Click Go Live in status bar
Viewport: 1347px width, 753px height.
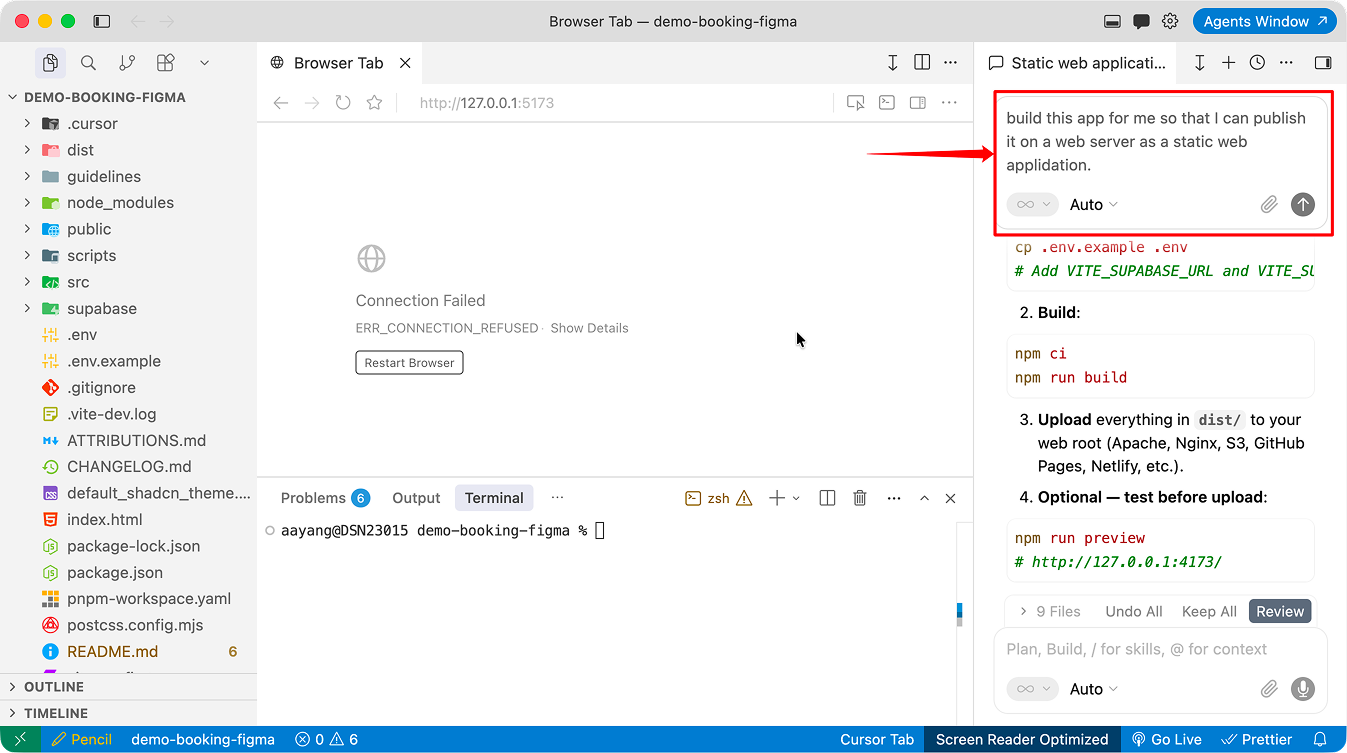click(1166, 740)
